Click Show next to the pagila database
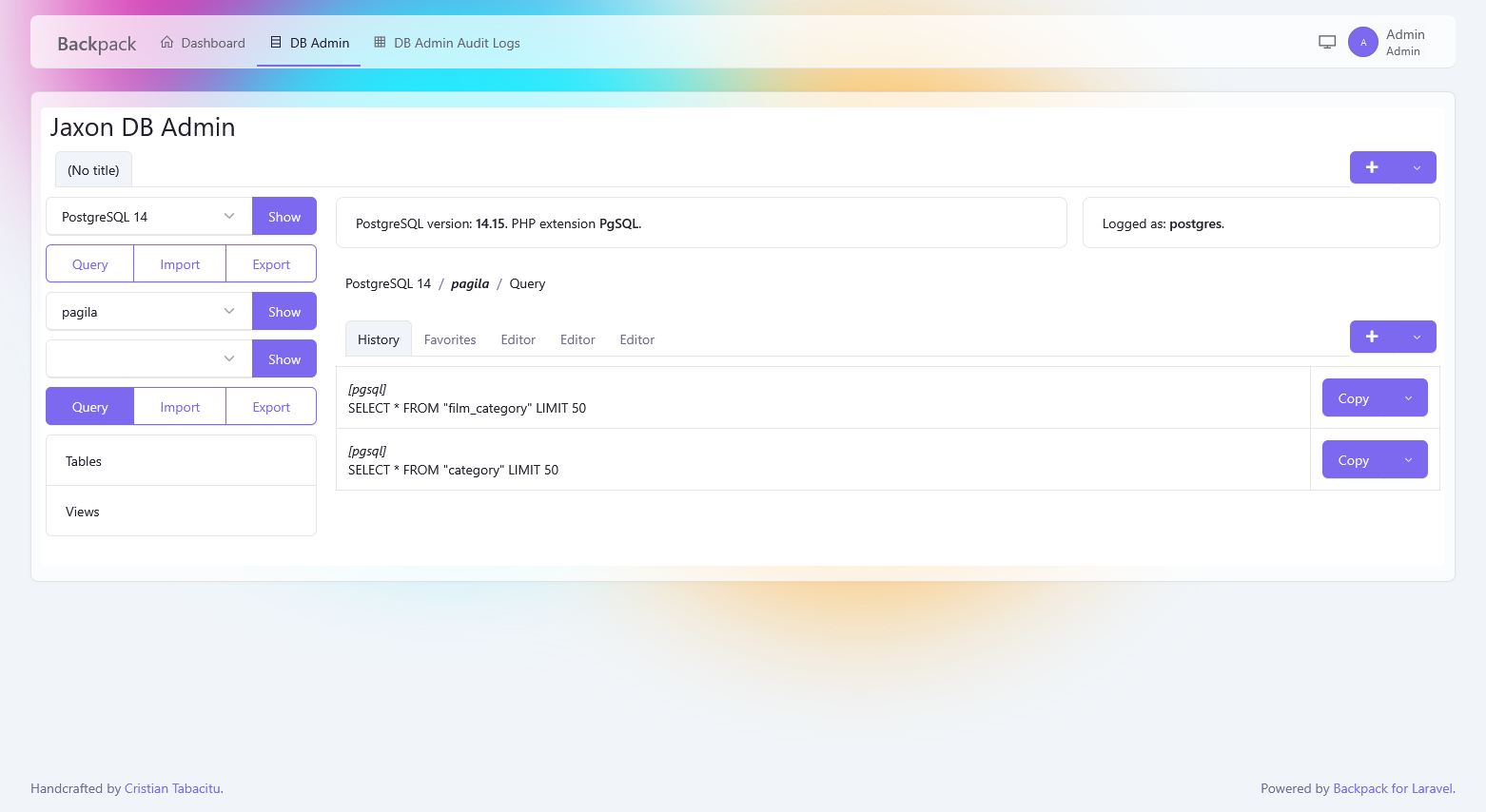This screenshot has width=1486, height=812. pos(284,312)
